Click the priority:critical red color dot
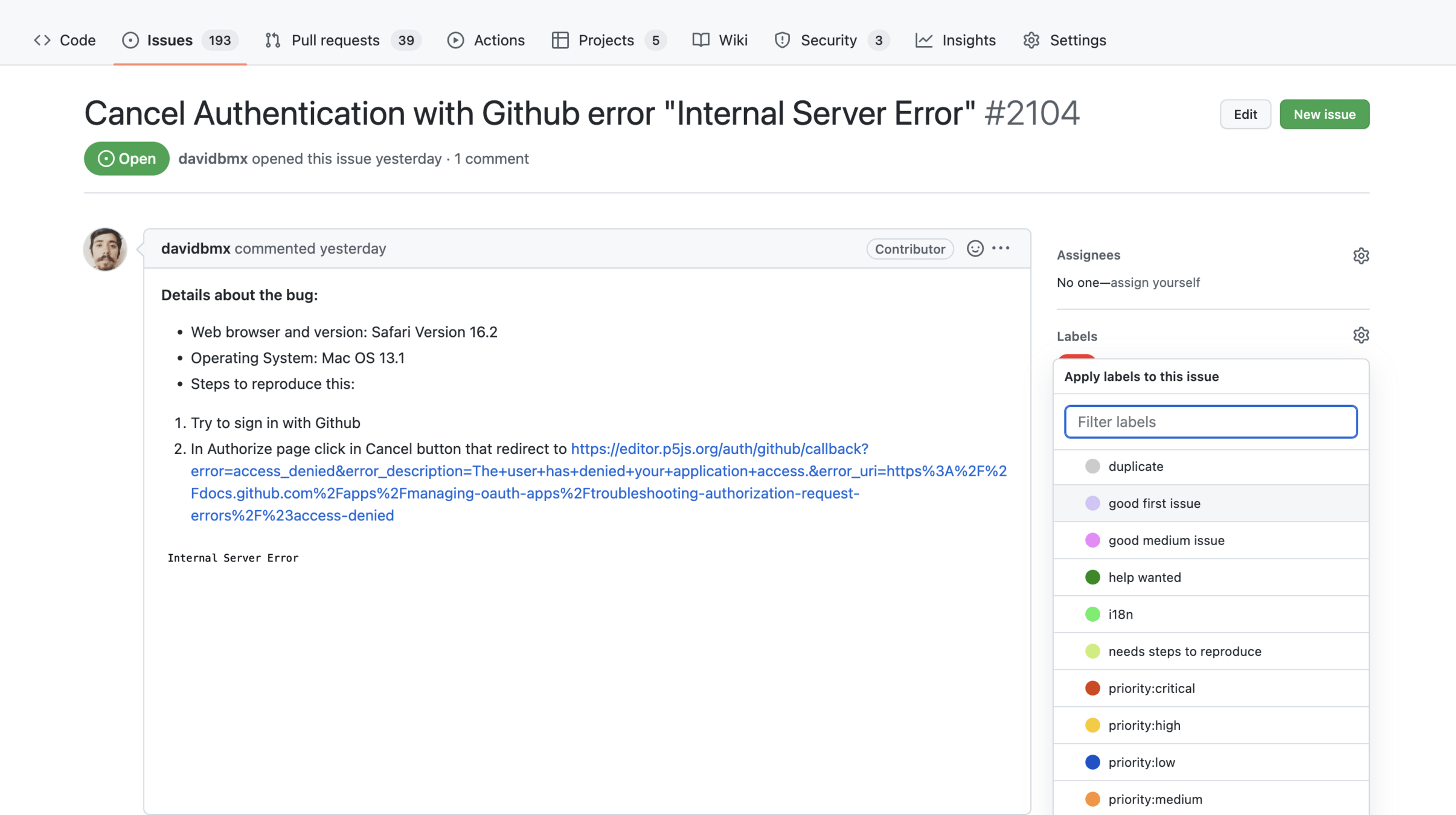Viewport: 1456px width, 815px height. 1092,688
